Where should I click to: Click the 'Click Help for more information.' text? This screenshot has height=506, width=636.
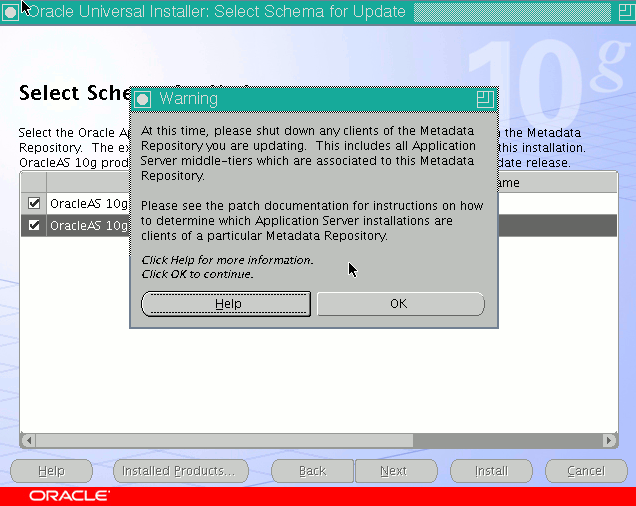click(x=227, y=260)
